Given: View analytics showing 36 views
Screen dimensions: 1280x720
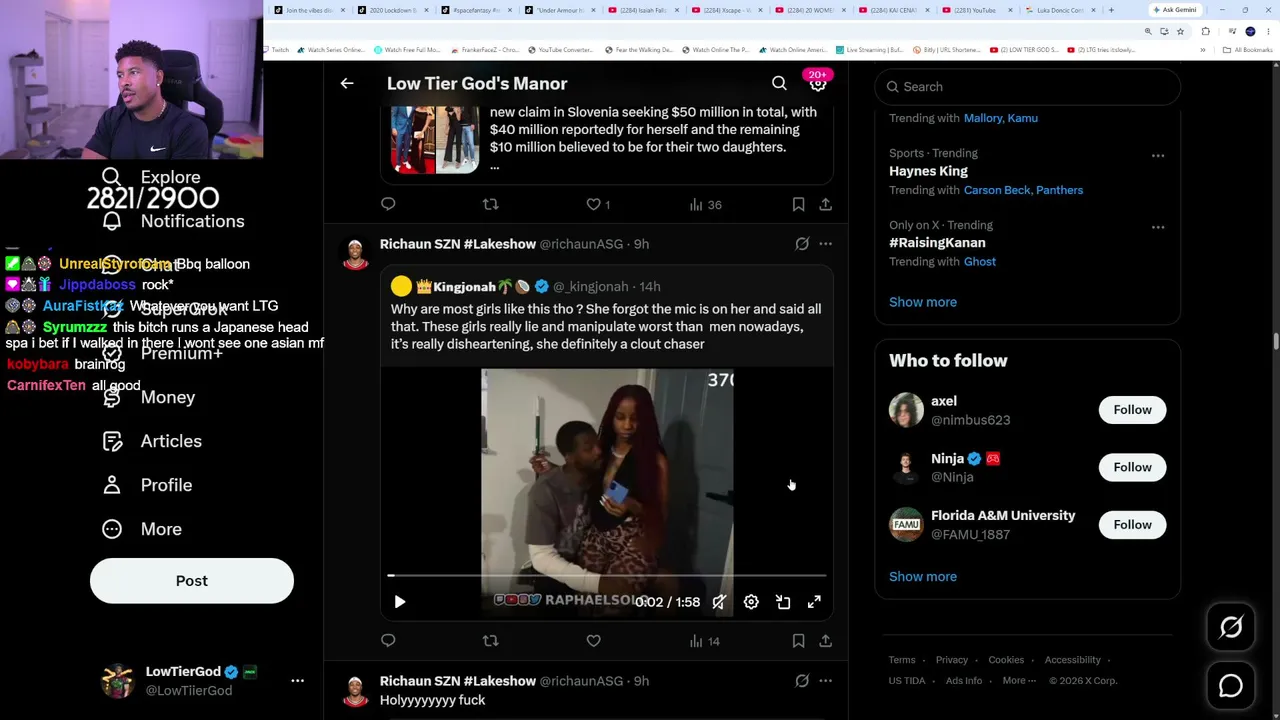Looking at the screenshot, I should 705,204.
